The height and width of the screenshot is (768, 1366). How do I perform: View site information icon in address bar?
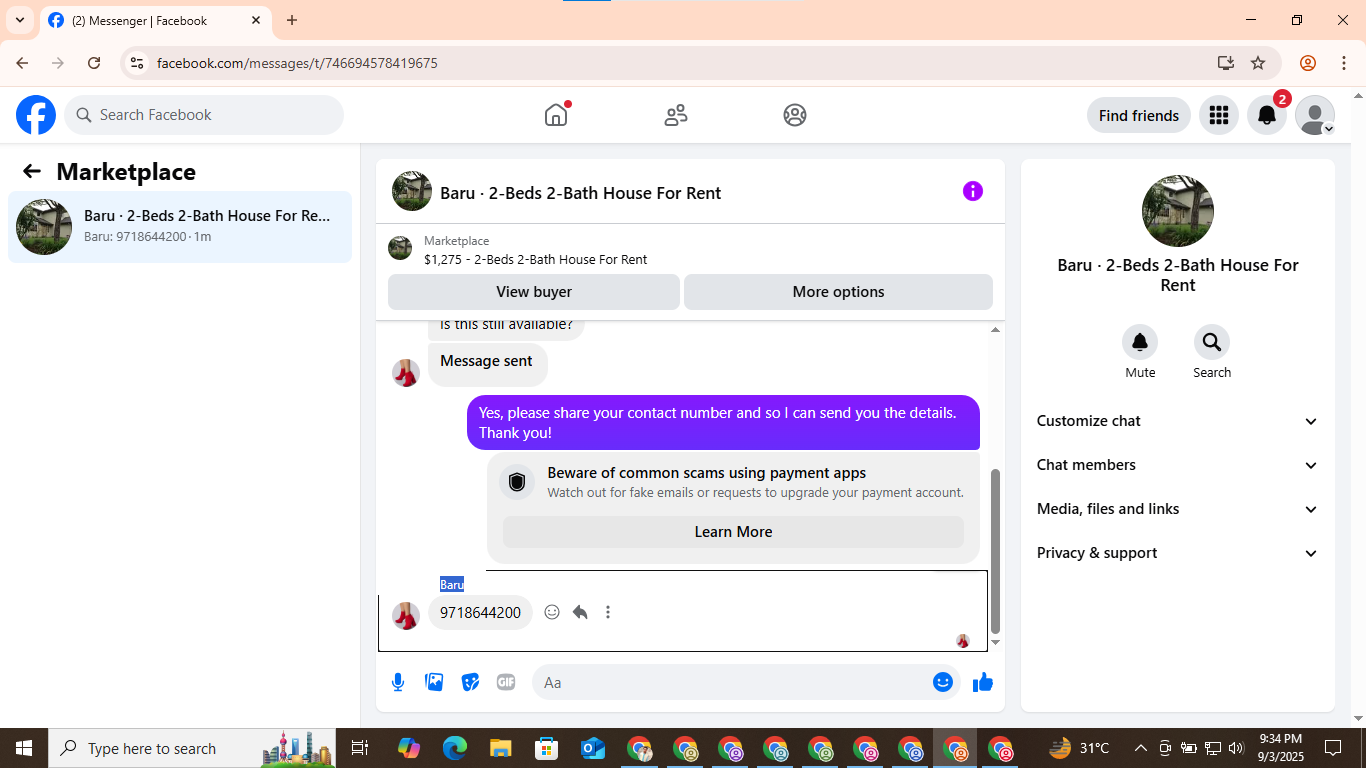[137, 63]
